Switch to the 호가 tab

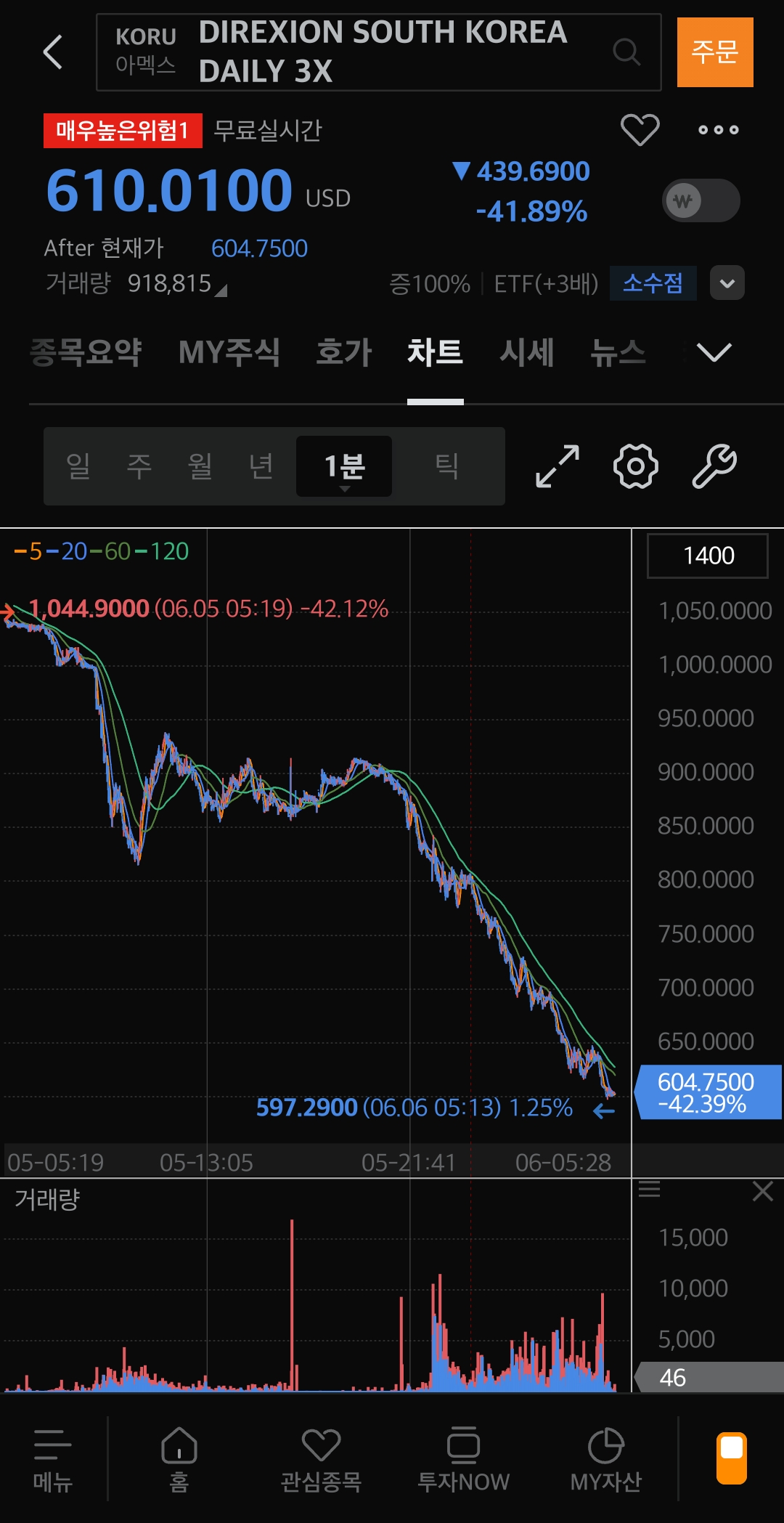tap(344, 352)
